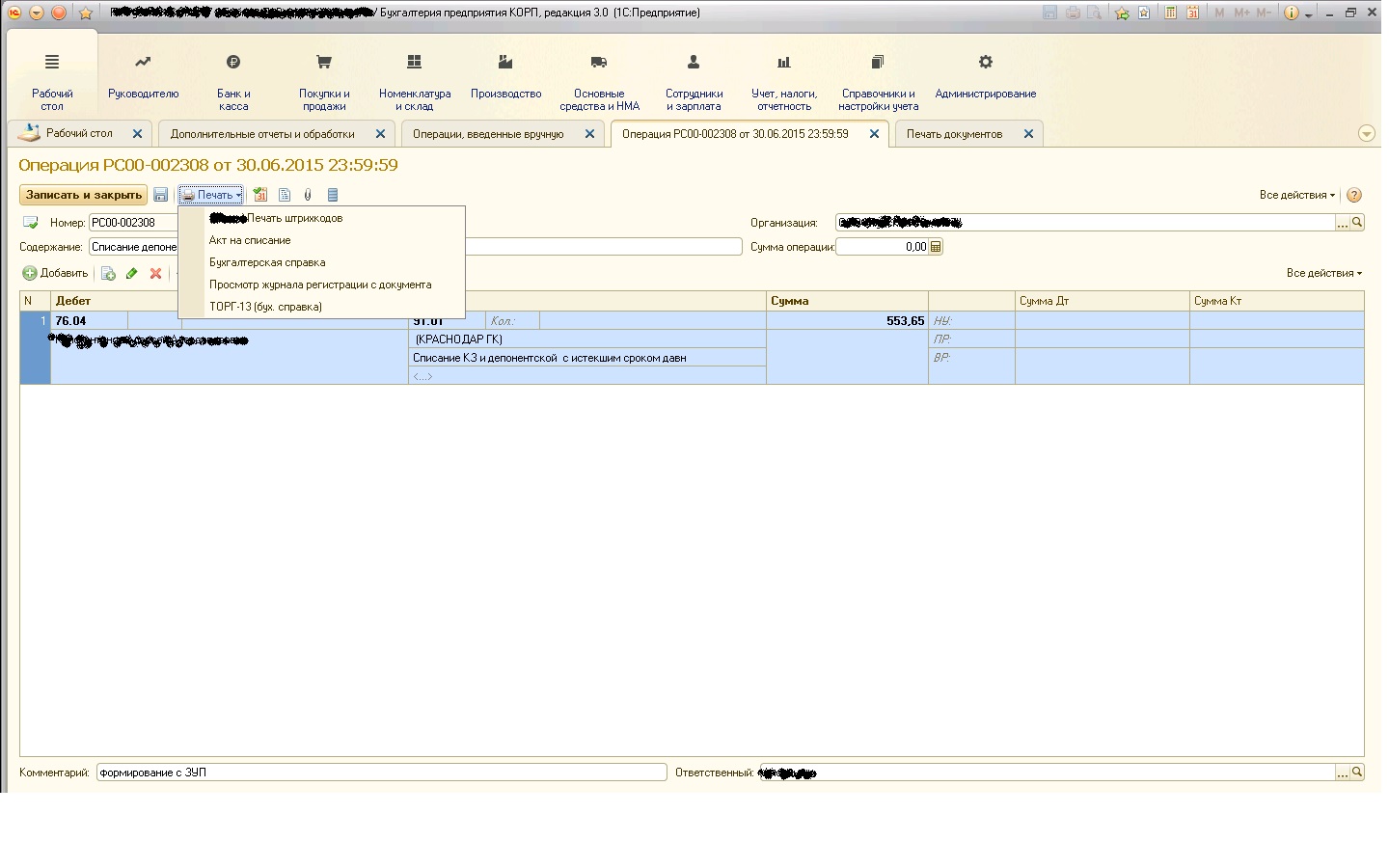Click the save diskette icon beside Записать и закрыть
Image resolution: width=1389 pixels, height=868 pixels.
point(161,195)
